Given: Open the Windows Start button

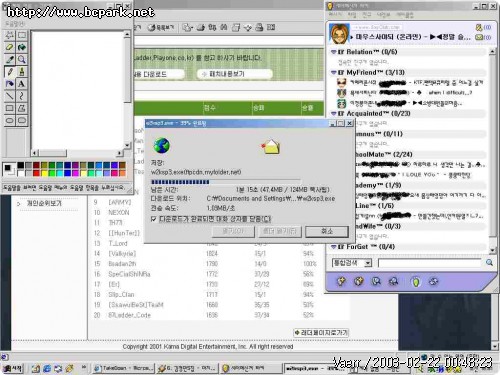Looking at the screenshot, I should tap(13, 368).
